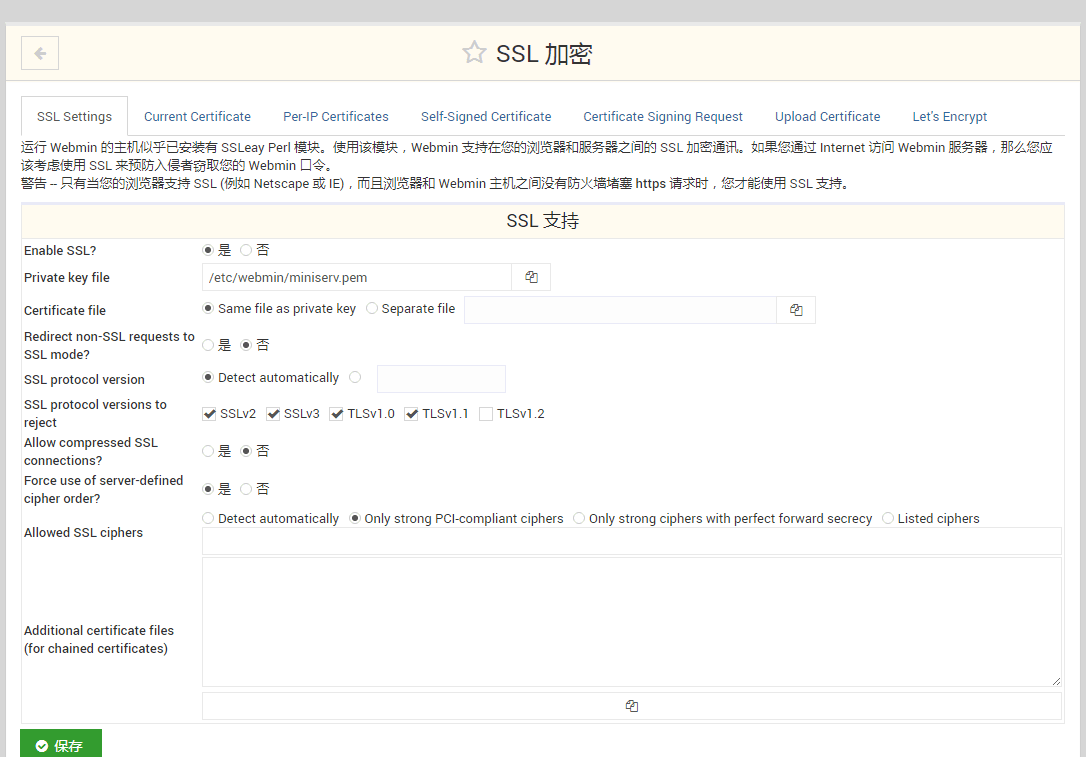Screen dimensions: 1086x757
Task: Open file chooser for Private key file
Action: pyautogui.click(x=531, y=277)
